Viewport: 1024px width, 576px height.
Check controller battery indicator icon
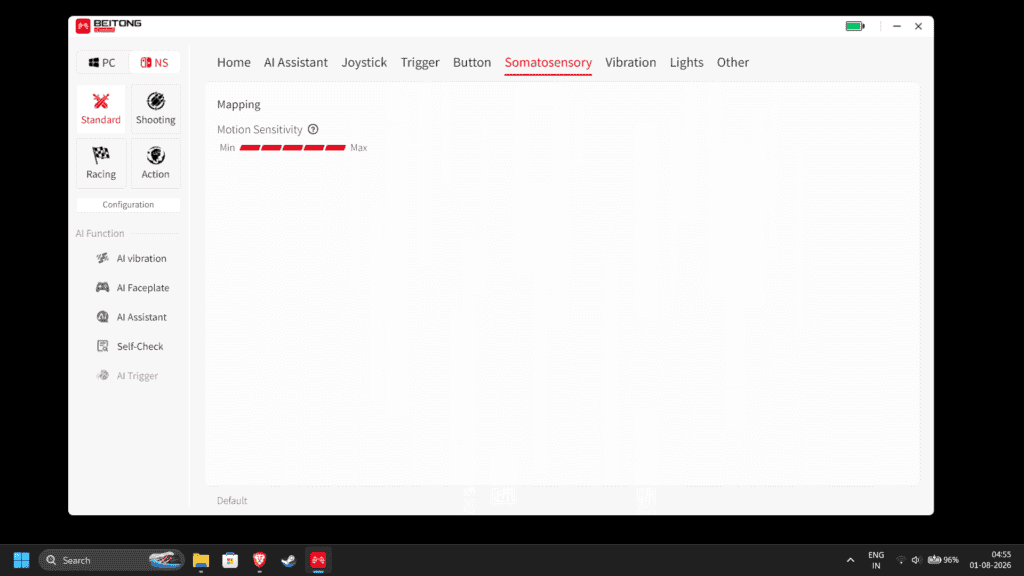(x=855, y=27)
